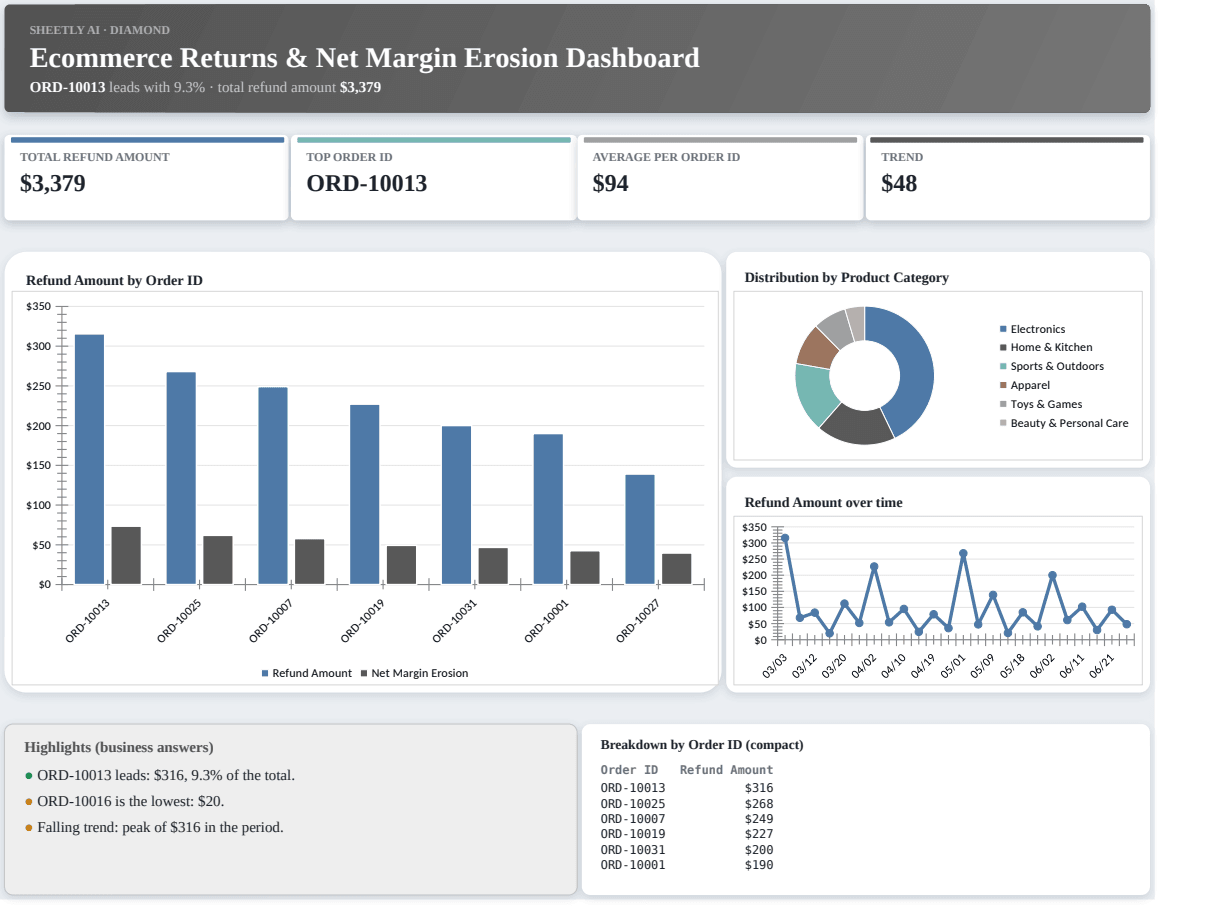Viewport: 1227px width, 922px height.
Task: Click the 05/01 date label on line chart
Action: (952, 666)
